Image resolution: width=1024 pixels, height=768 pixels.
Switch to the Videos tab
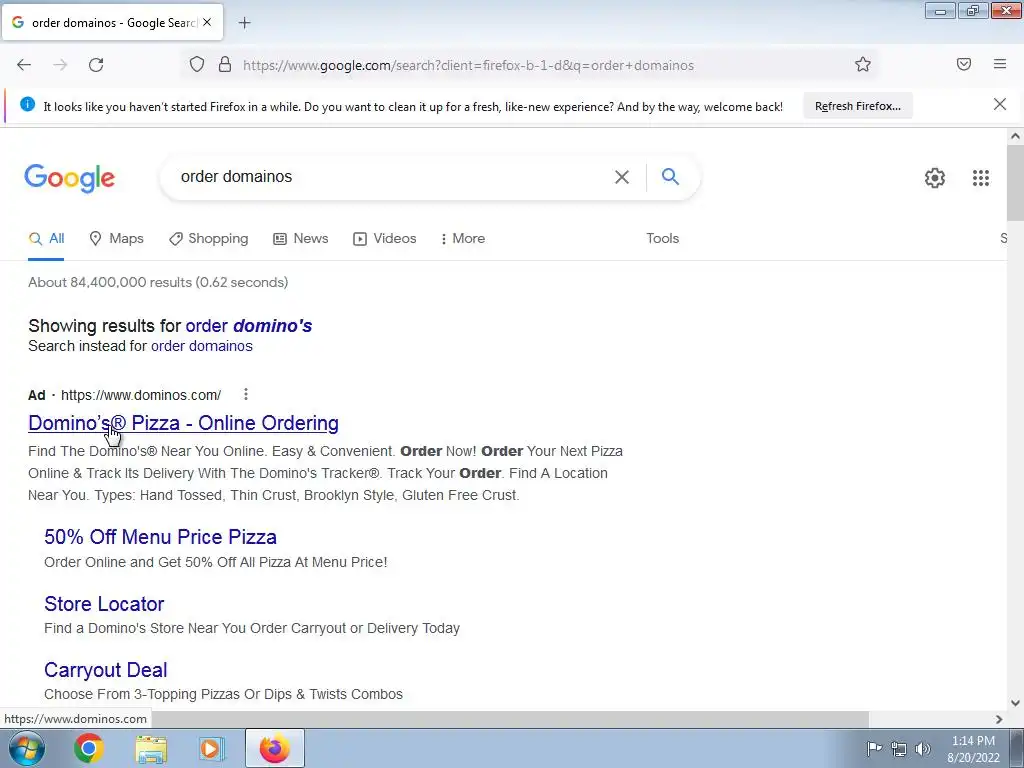[x=385, y=239]
